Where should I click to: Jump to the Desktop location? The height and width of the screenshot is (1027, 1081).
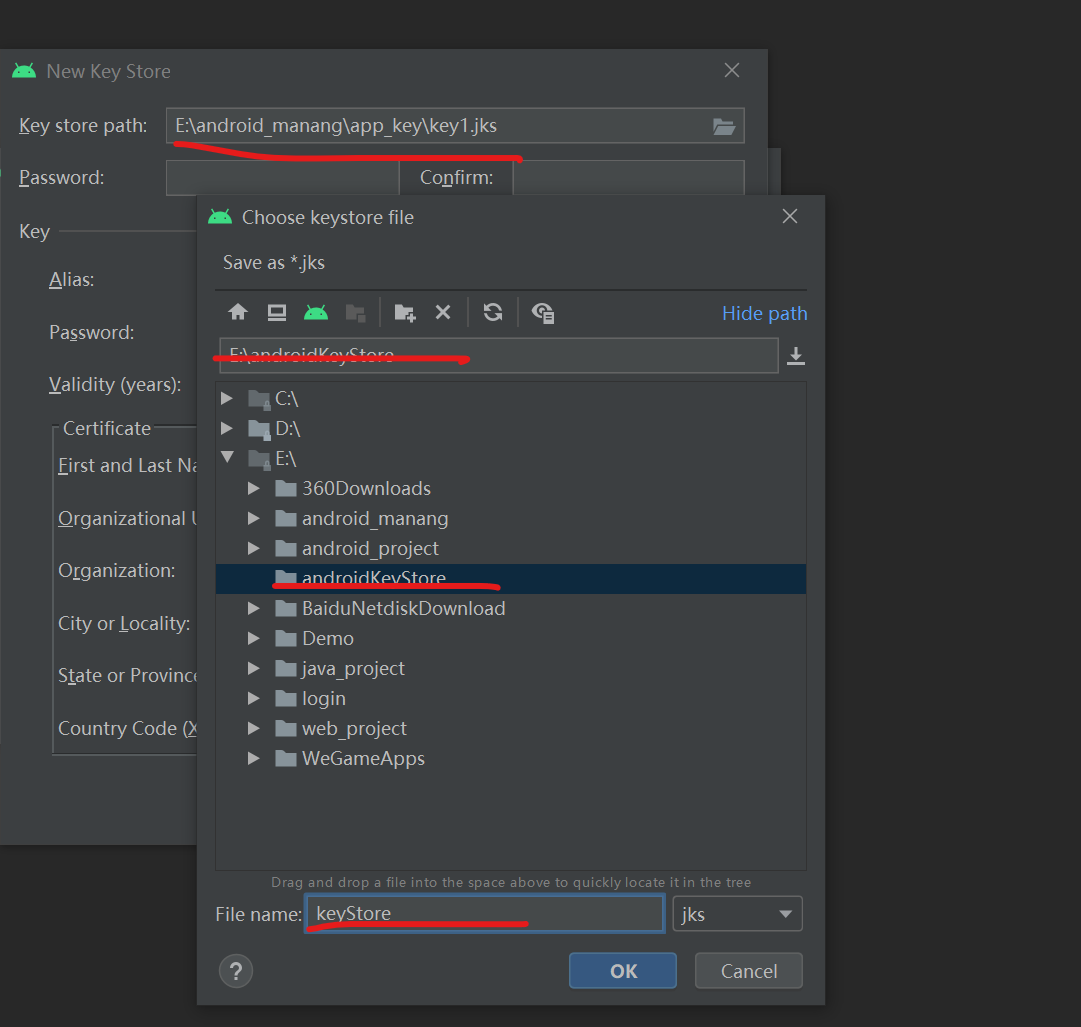coord(276,312)
